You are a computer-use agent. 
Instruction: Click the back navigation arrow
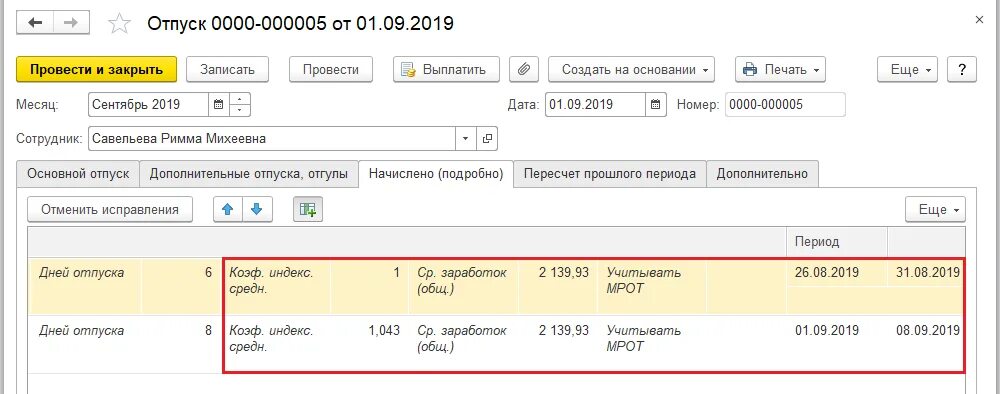tap(34, 23)
